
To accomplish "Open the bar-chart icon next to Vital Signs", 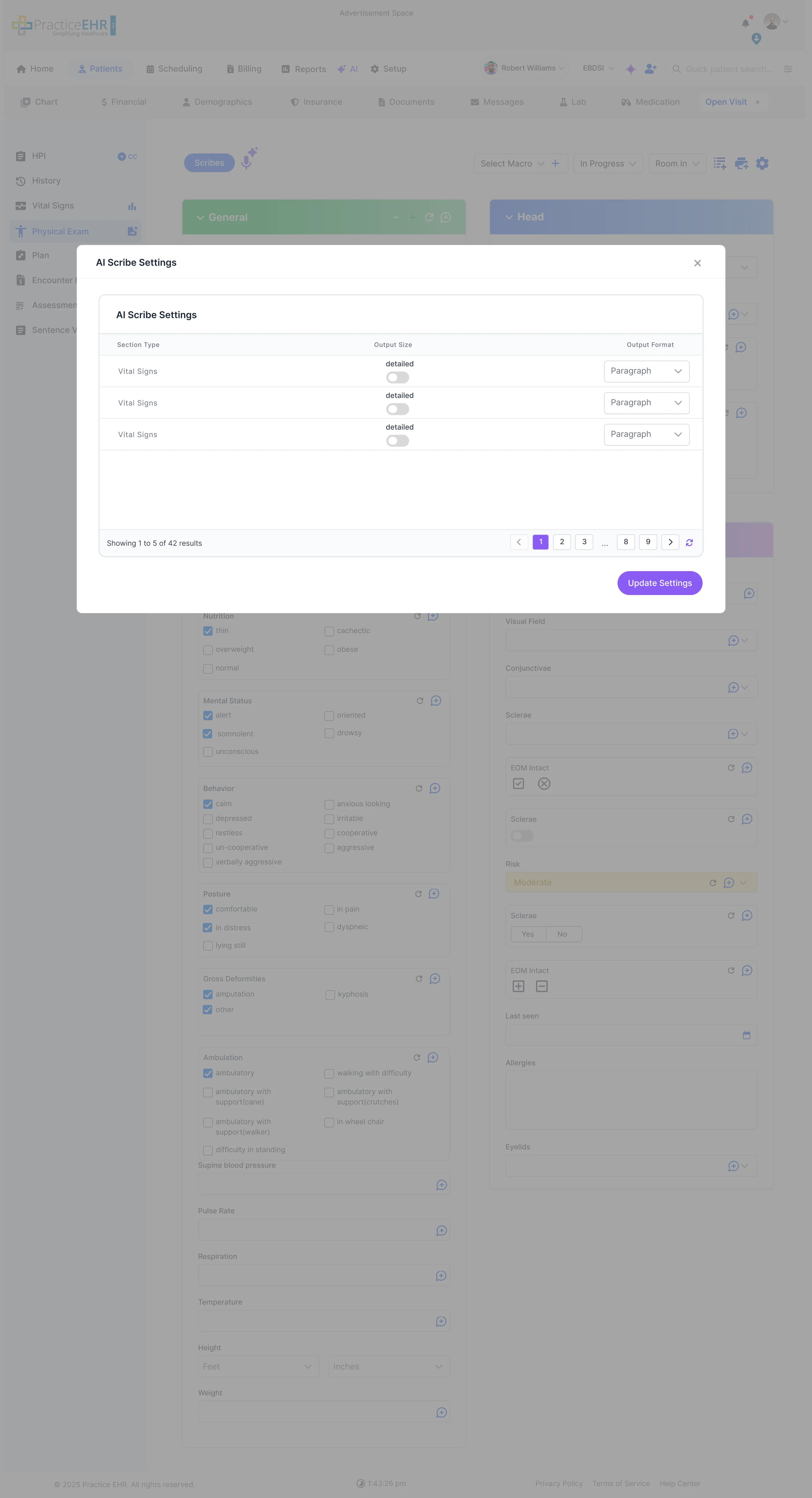I will [x=132, y=206].
